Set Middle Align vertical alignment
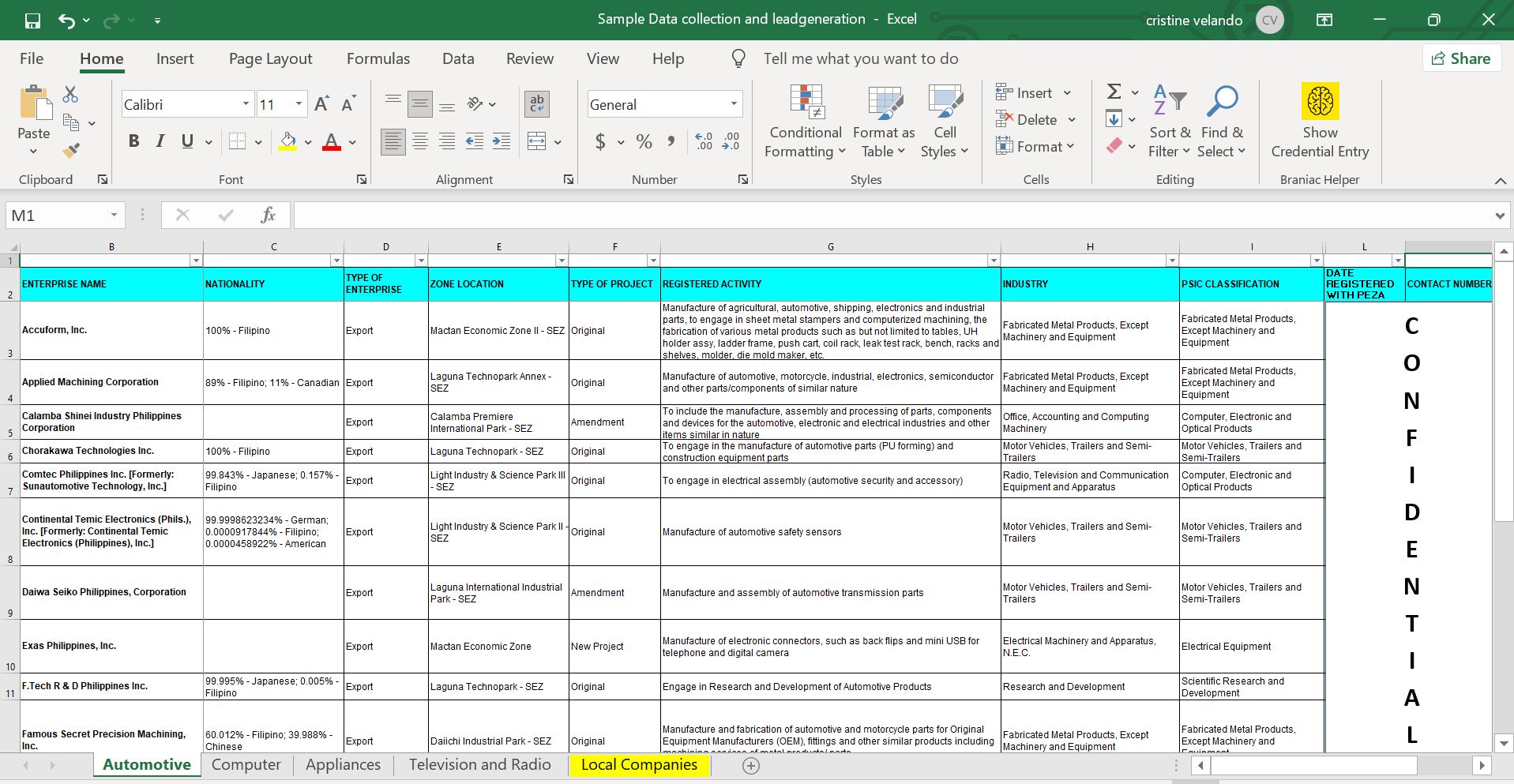 point(420,103)
